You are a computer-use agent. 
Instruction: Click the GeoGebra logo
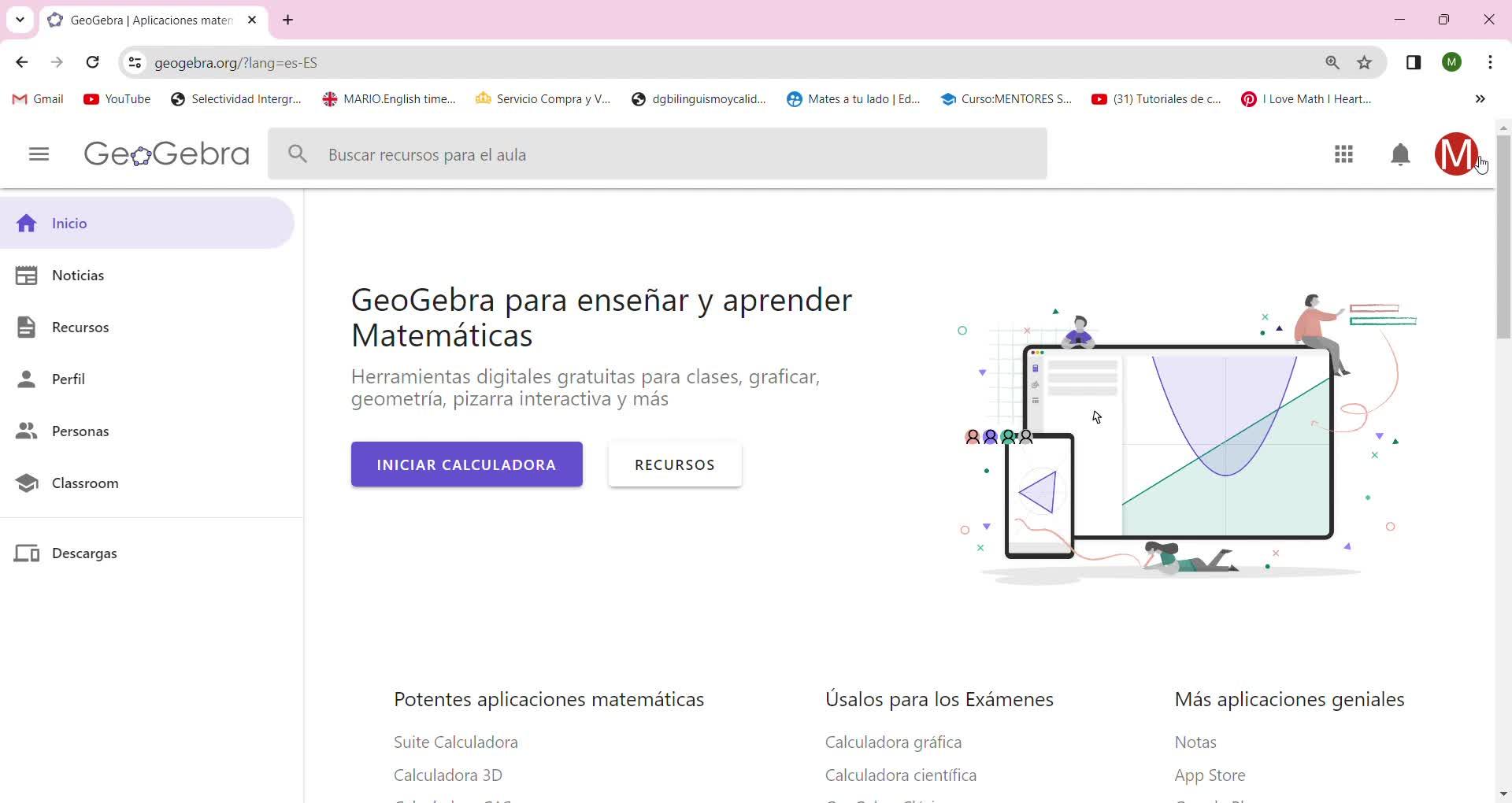click(167, 154)
